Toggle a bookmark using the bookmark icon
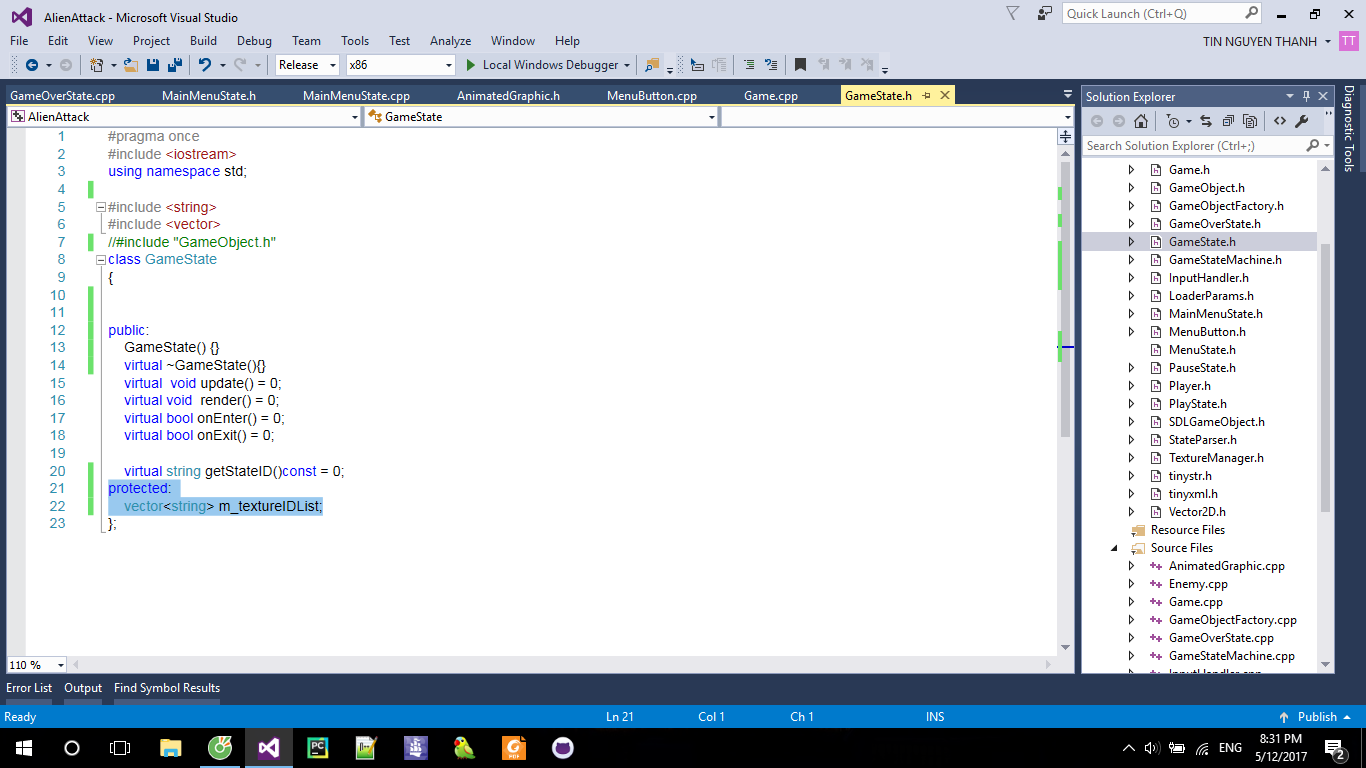1366x768 pixels. click(800, 65)
